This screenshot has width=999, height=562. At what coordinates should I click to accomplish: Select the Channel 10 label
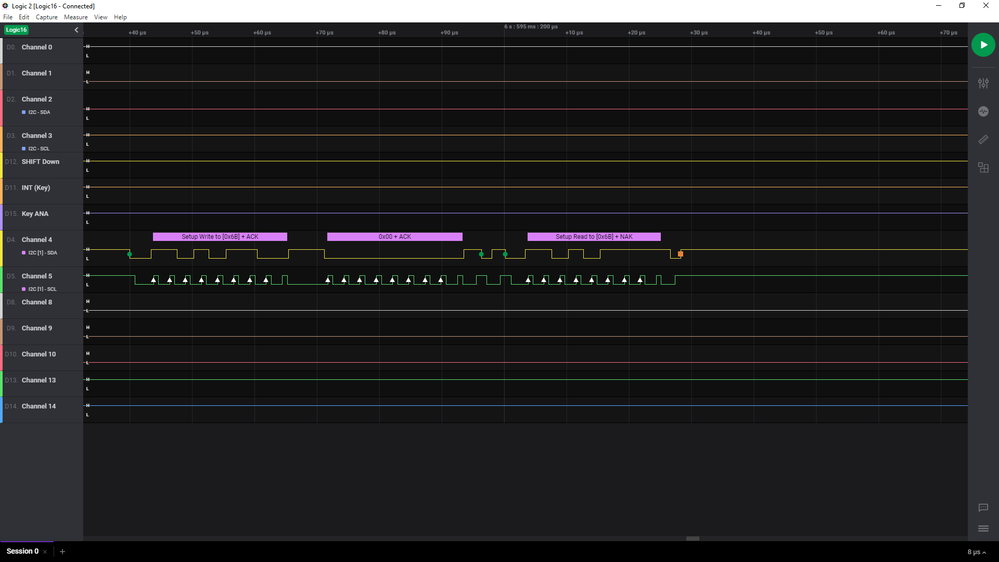click(x=39, y=354)
